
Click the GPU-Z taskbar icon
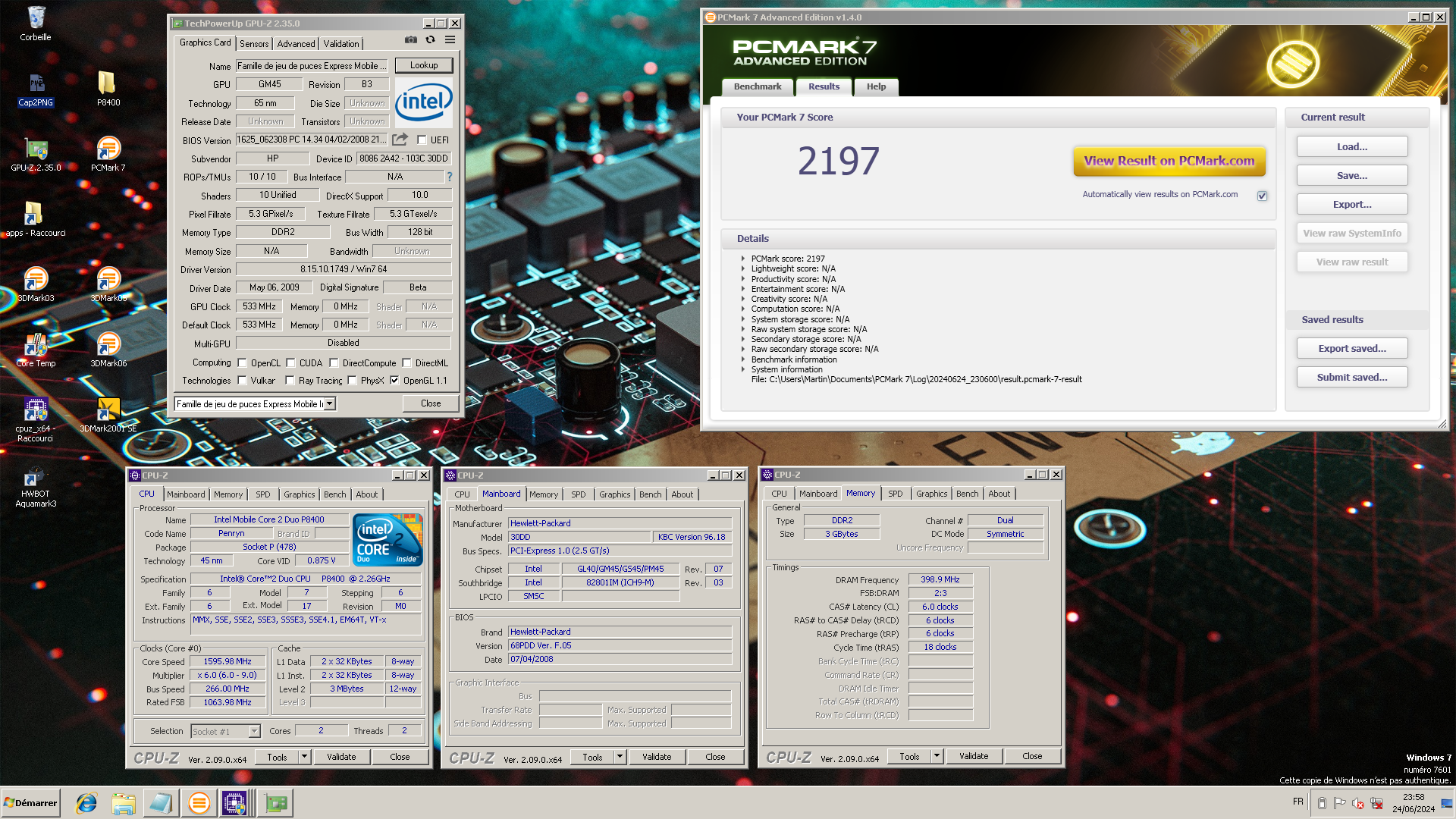coord(277,802)
